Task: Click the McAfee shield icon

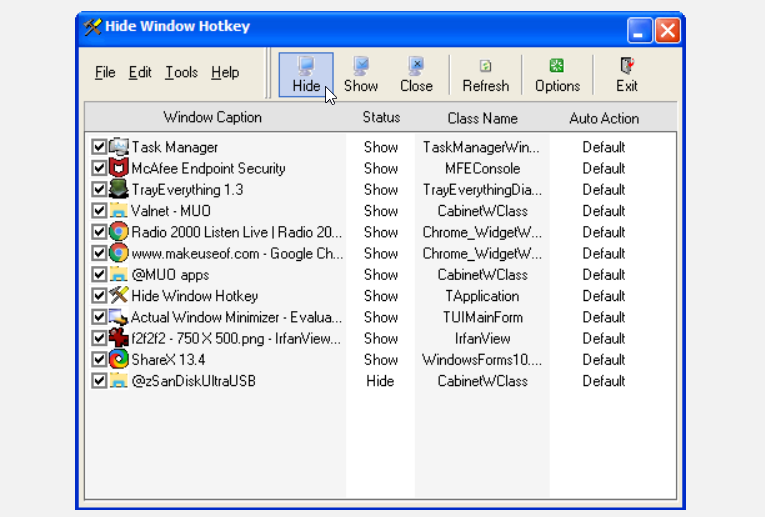Action: 119,168
